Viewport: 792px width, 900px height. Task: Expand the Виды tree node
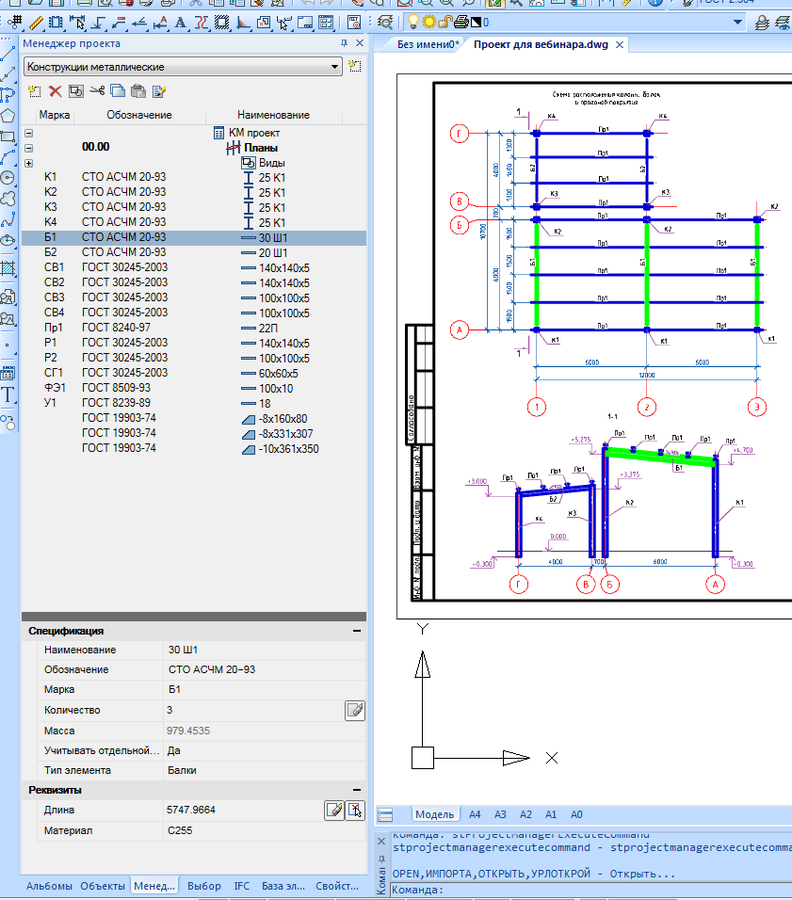pyautogui.click(x=29, y=163)
